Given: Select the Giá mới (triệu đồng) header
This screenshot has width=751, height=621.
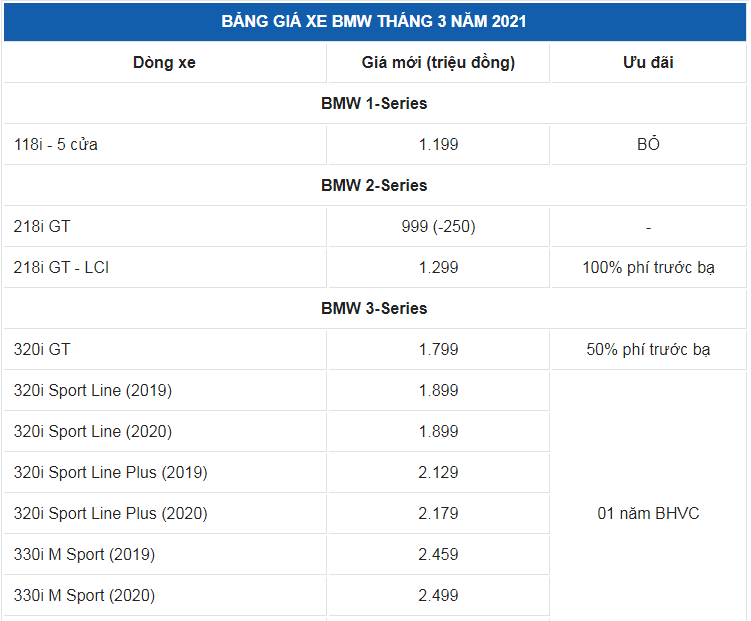Looking at the screenshot, I should click(438, 63).
